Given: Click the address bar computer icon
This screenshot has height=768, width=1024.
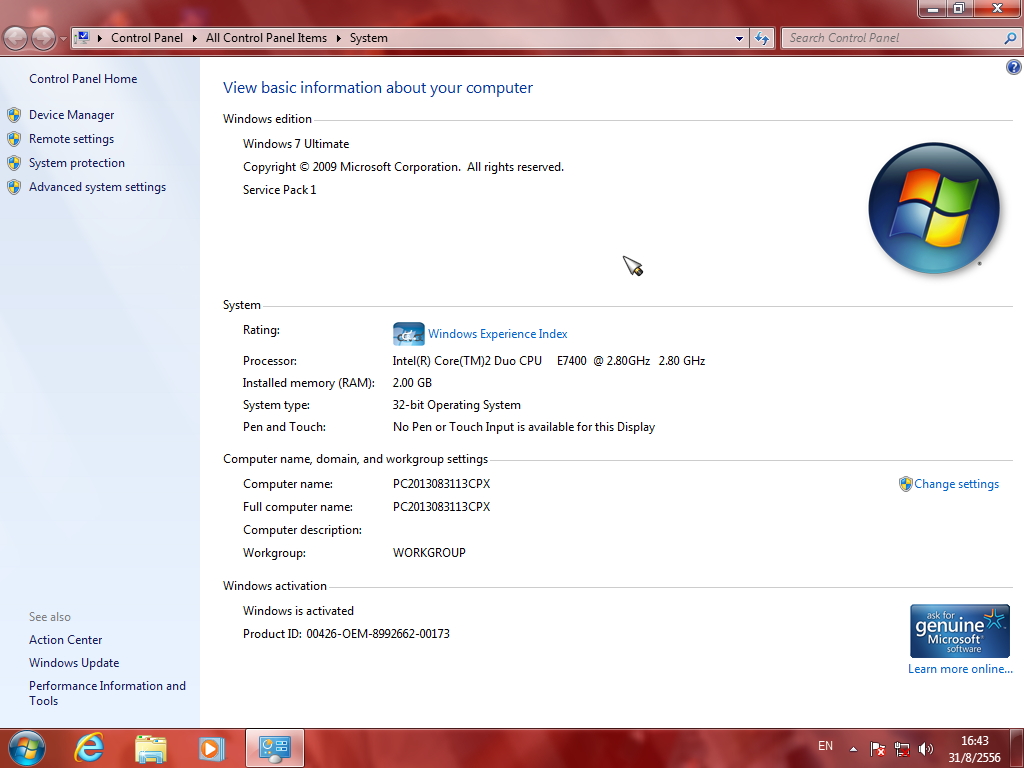Looking at the screenshot, I should (82, 38).
